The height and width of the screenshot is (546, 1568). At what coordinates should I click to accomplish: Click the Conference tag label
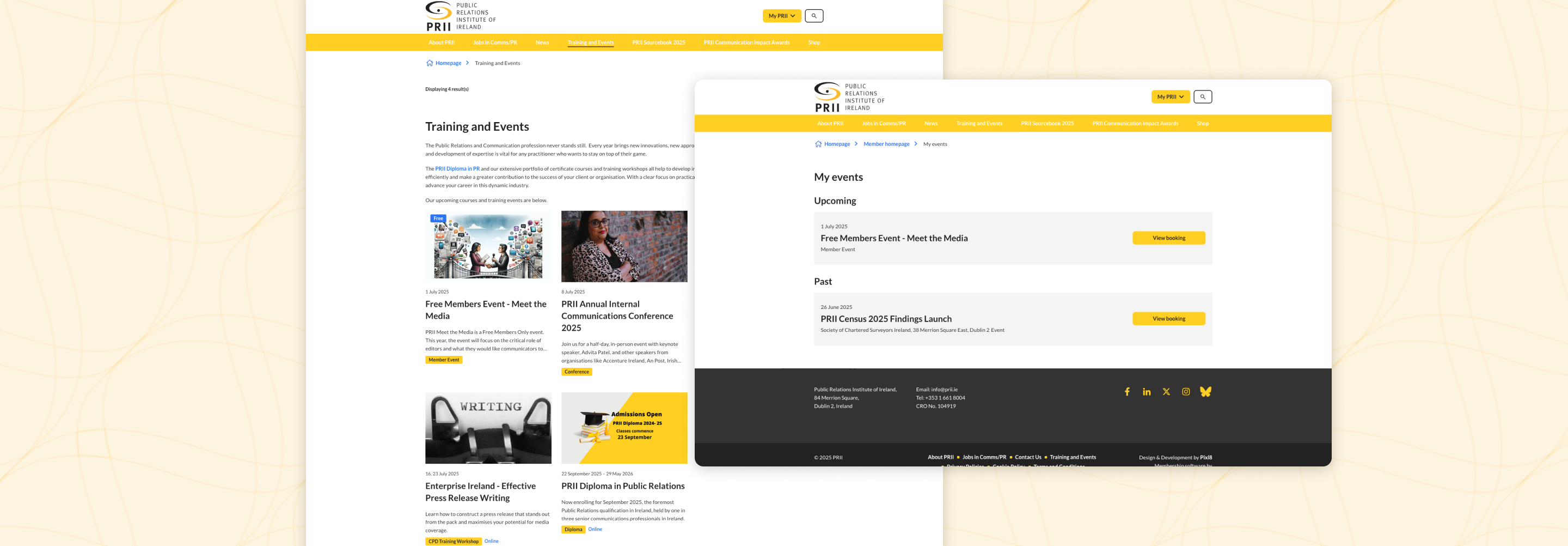(x=577, y=372)
